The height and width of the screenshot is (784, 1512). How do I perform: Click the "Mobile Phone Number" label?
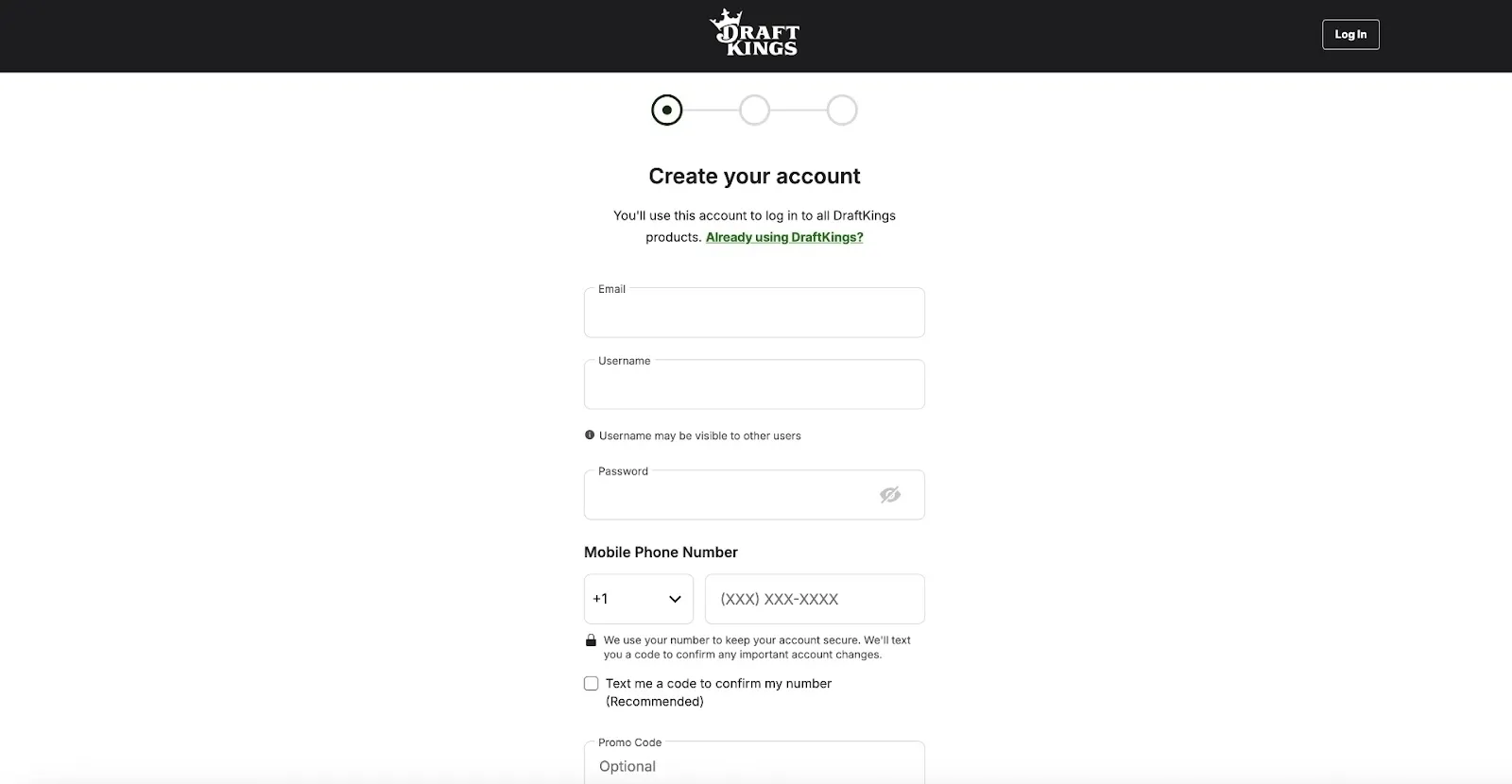[x=661, y=553]
